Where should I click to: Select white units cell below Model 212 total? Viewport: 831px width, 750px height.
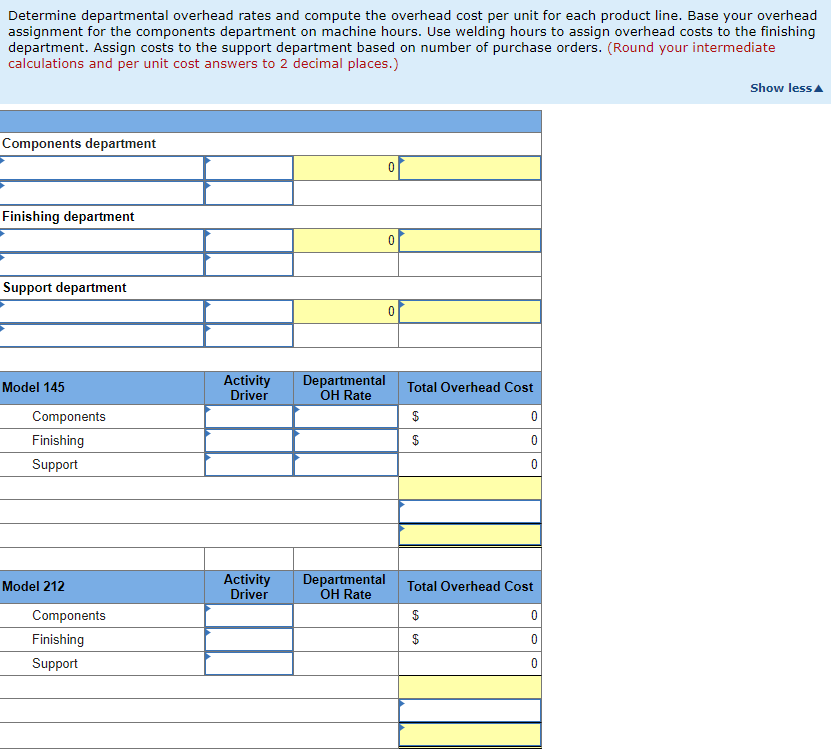(470, 711)
